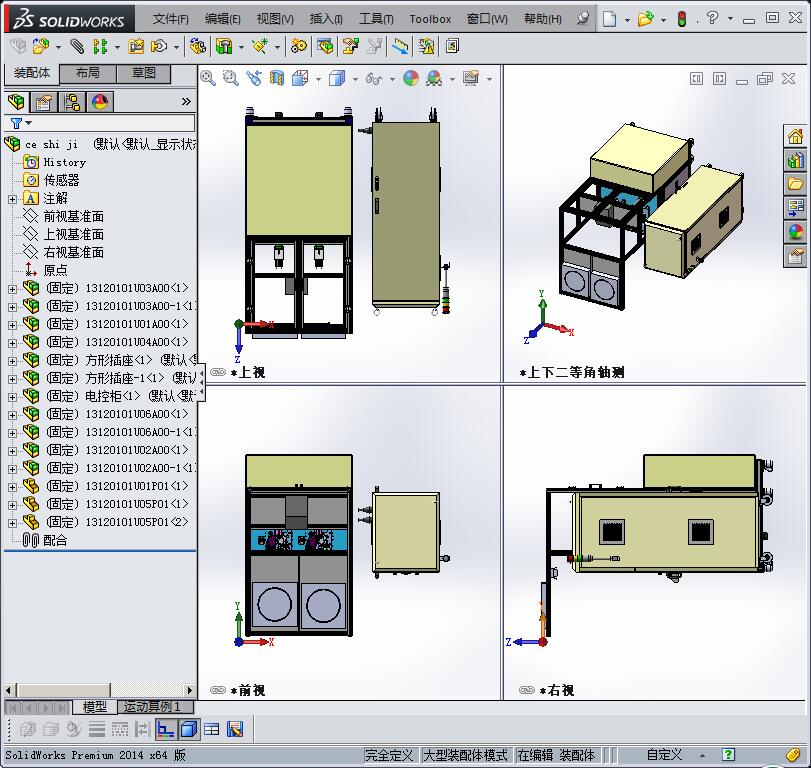Click the Rebuild traffic light icon
The height and width of the screenshot is (768, 811).
coord(682,19)
